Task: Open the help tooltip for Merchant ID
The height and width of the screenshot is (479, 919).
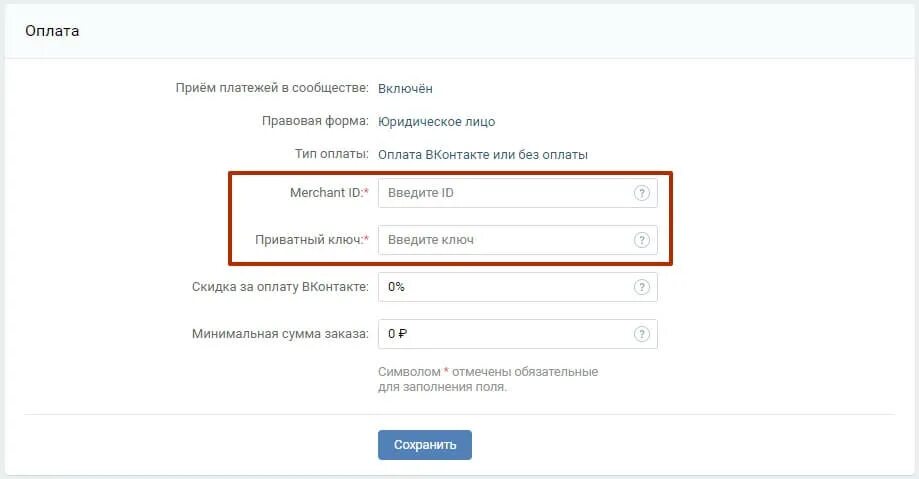Action: pyautogui.click(x=642, y=193)
